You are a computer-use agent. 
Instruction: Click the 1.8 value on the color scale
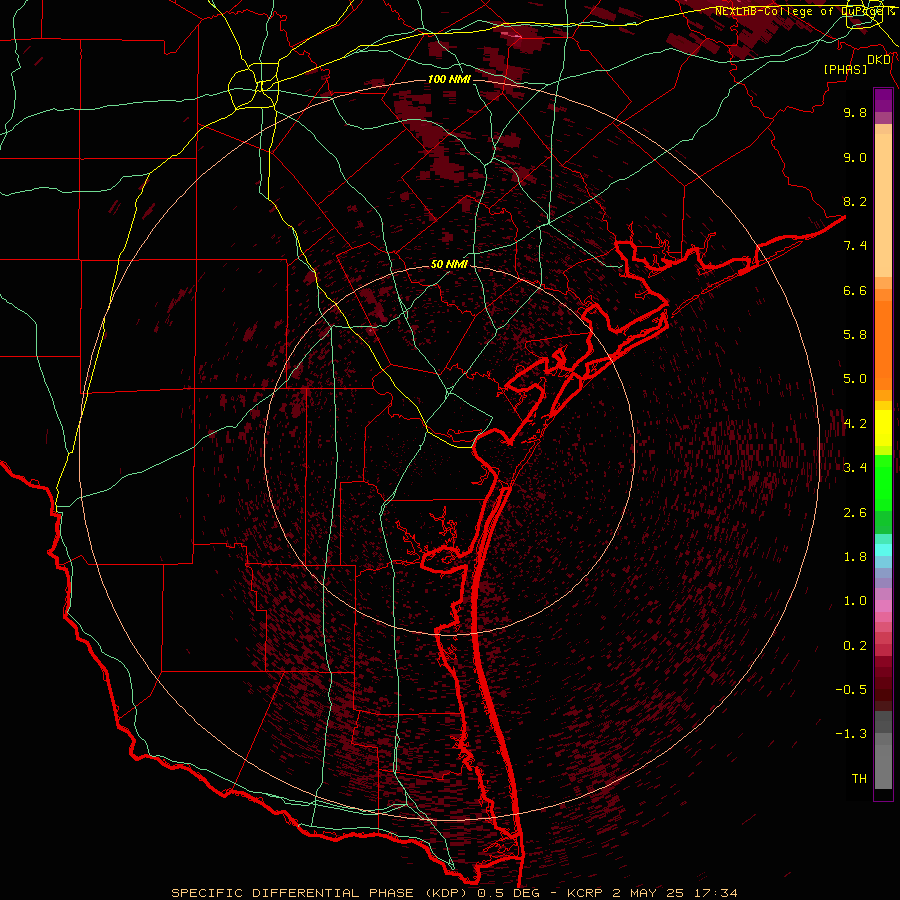pos(855,557)
